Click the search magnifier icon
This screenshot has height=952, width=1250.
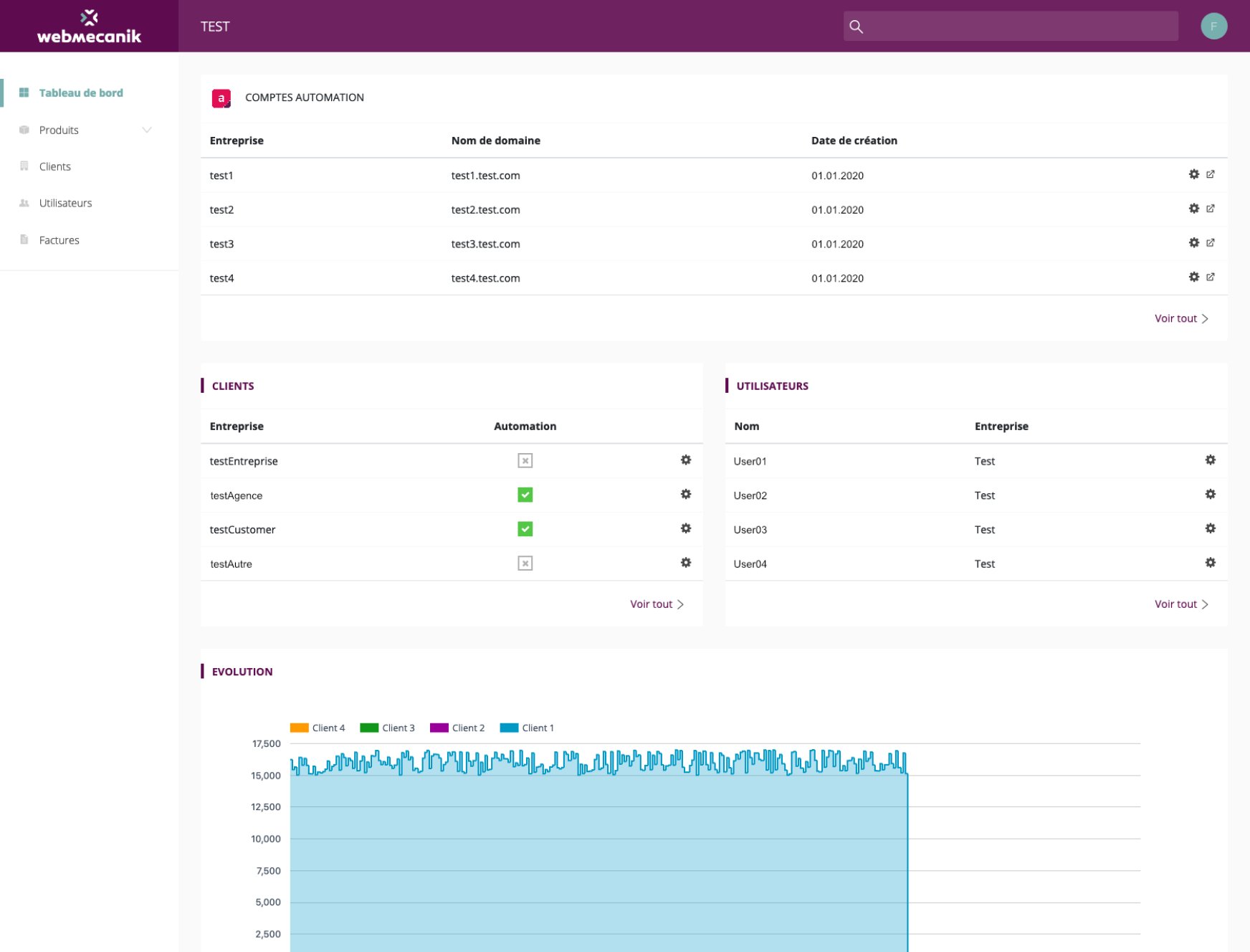click(x=856, y=27)
